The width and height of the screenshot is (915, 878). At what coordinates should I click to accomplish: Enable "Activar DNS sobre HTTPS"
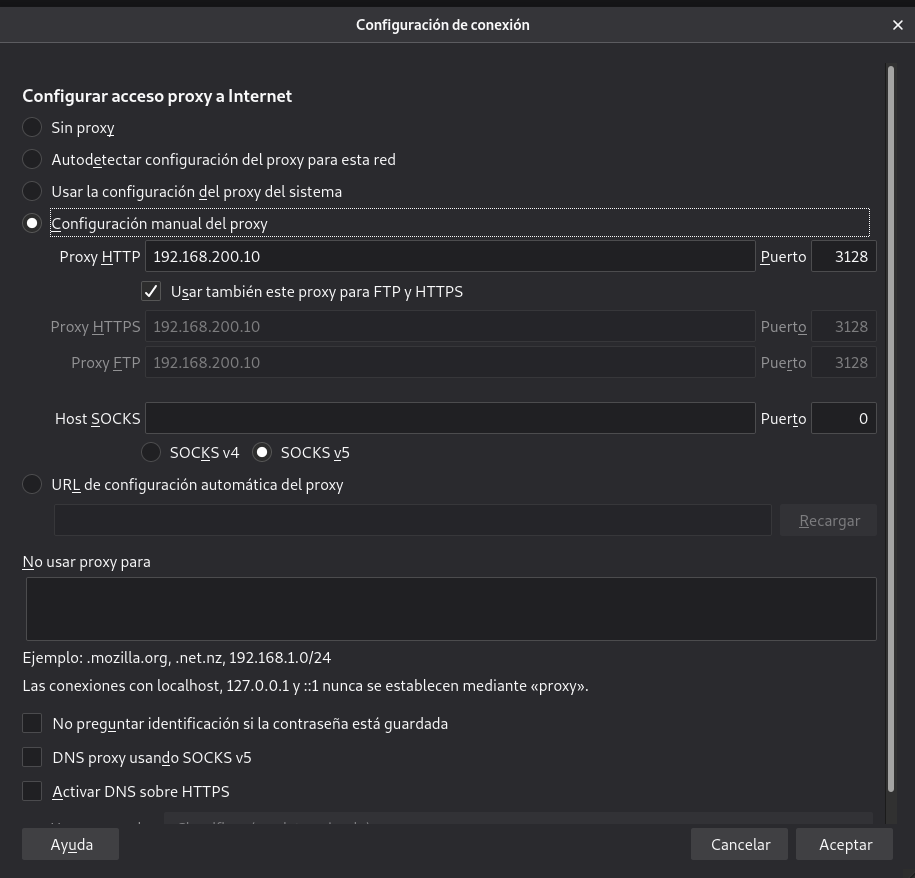coord(32,791)
